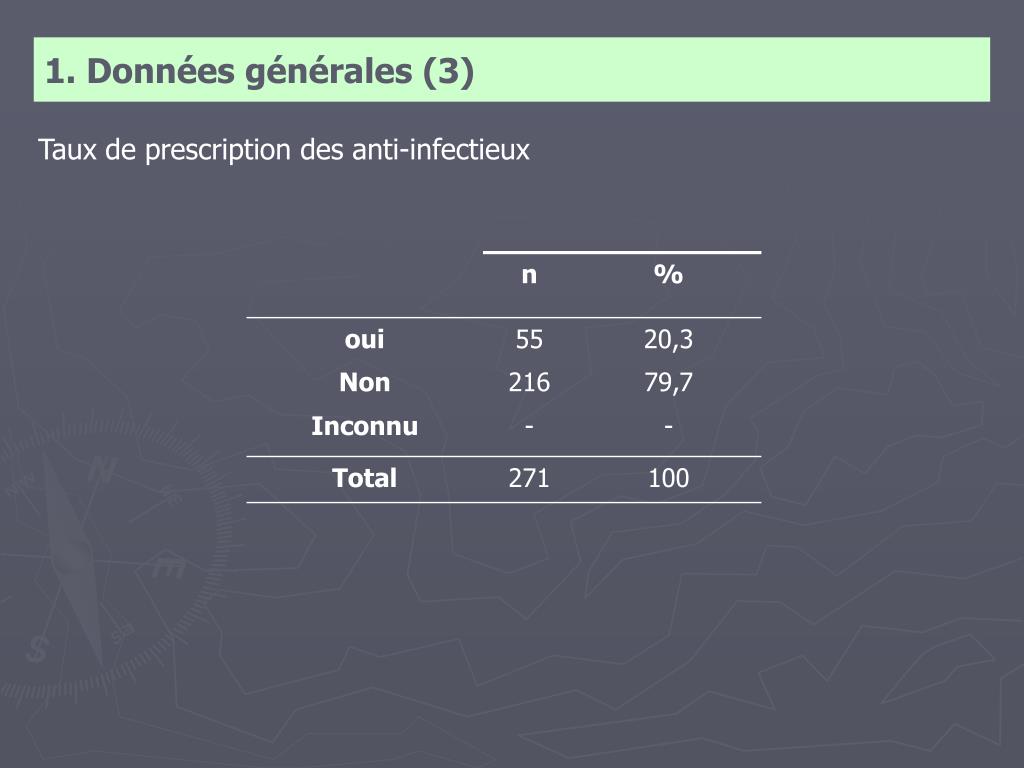Click the compass 'S' letter marking
Image resolution: width=1024 pixels, height=768 pixels.
click(37, 649)
